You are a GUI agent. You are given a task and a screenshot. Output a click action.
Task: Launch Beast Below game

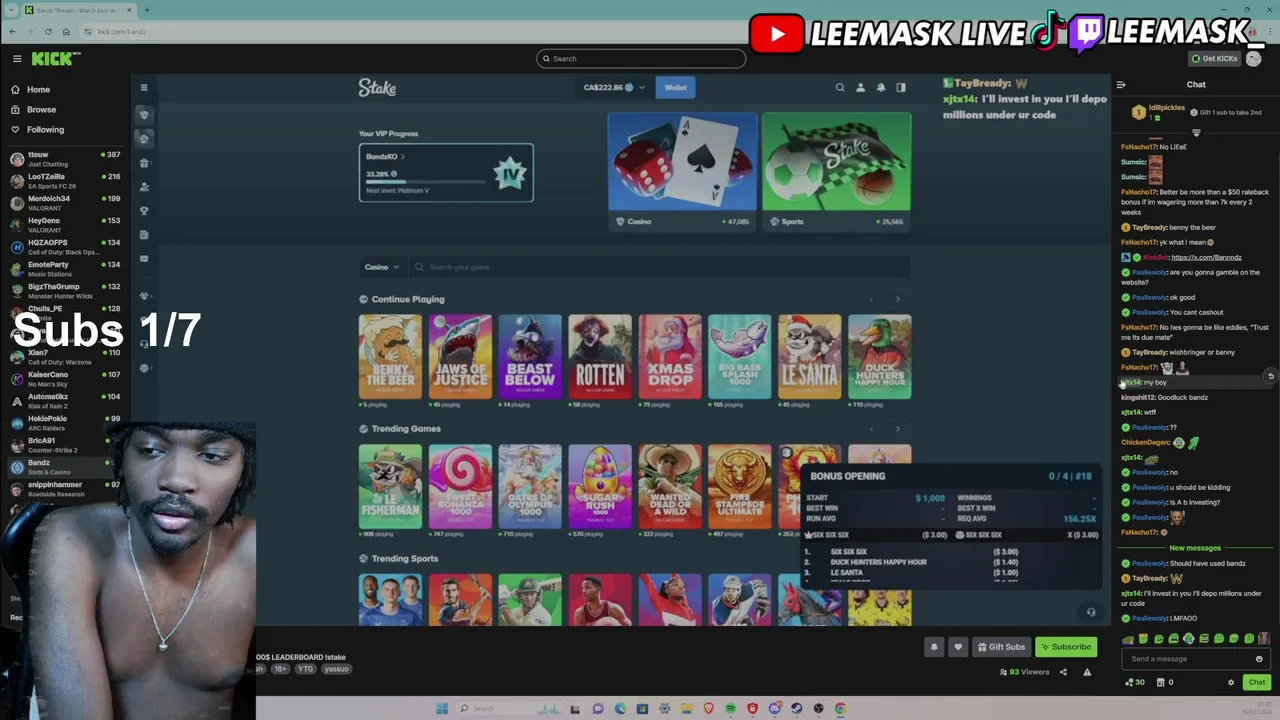tap(530, 357)
